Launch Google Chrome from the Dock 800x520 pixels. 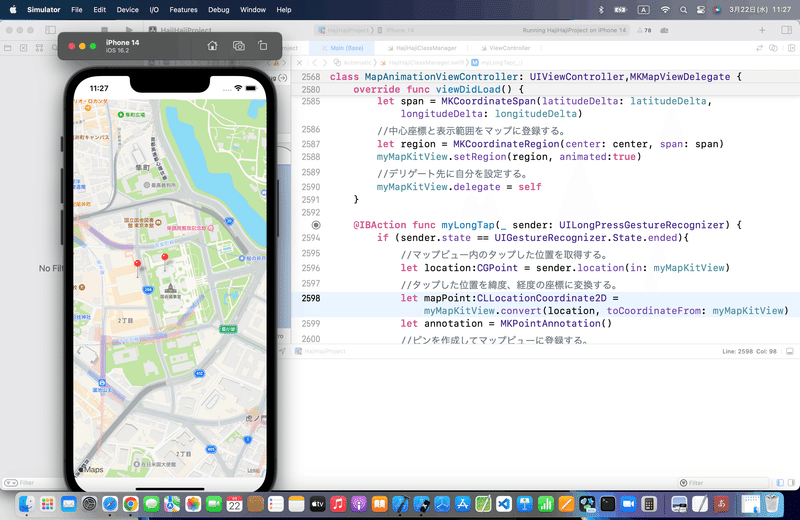(x=131, y=504)
